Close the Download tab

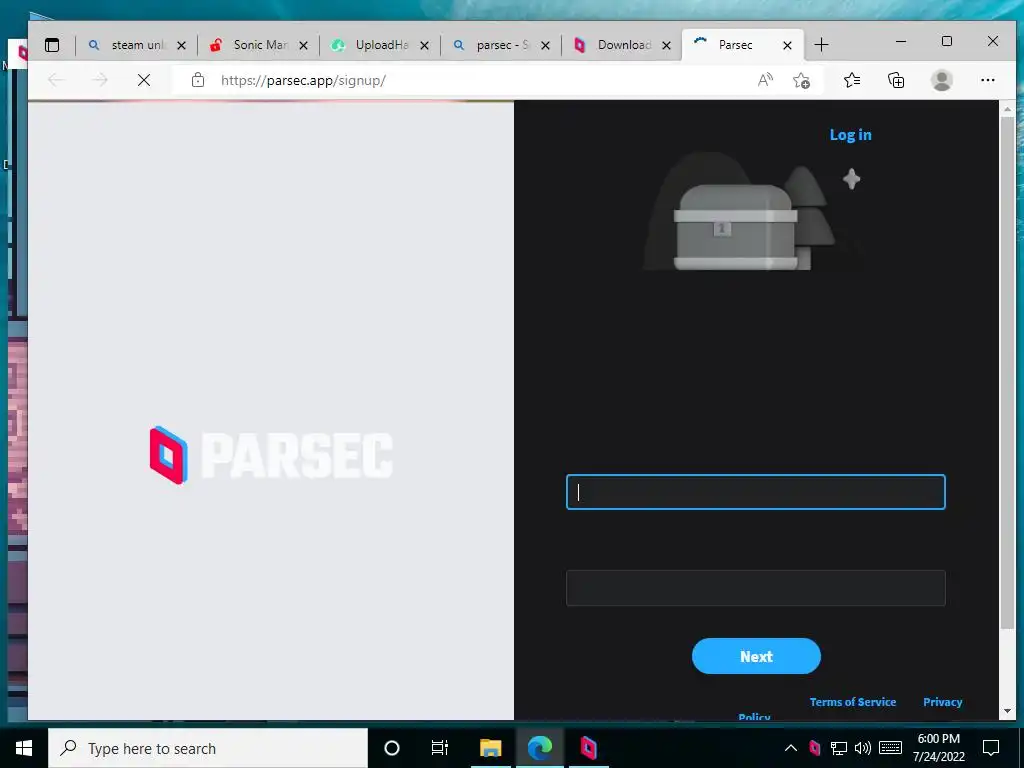pos(666,46)
